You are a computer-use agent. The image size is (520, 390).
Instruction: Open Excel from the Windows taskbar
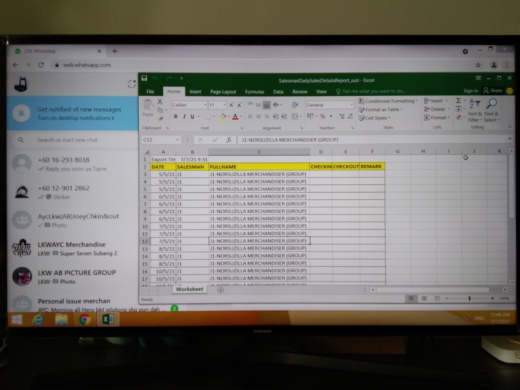(107, 319)
